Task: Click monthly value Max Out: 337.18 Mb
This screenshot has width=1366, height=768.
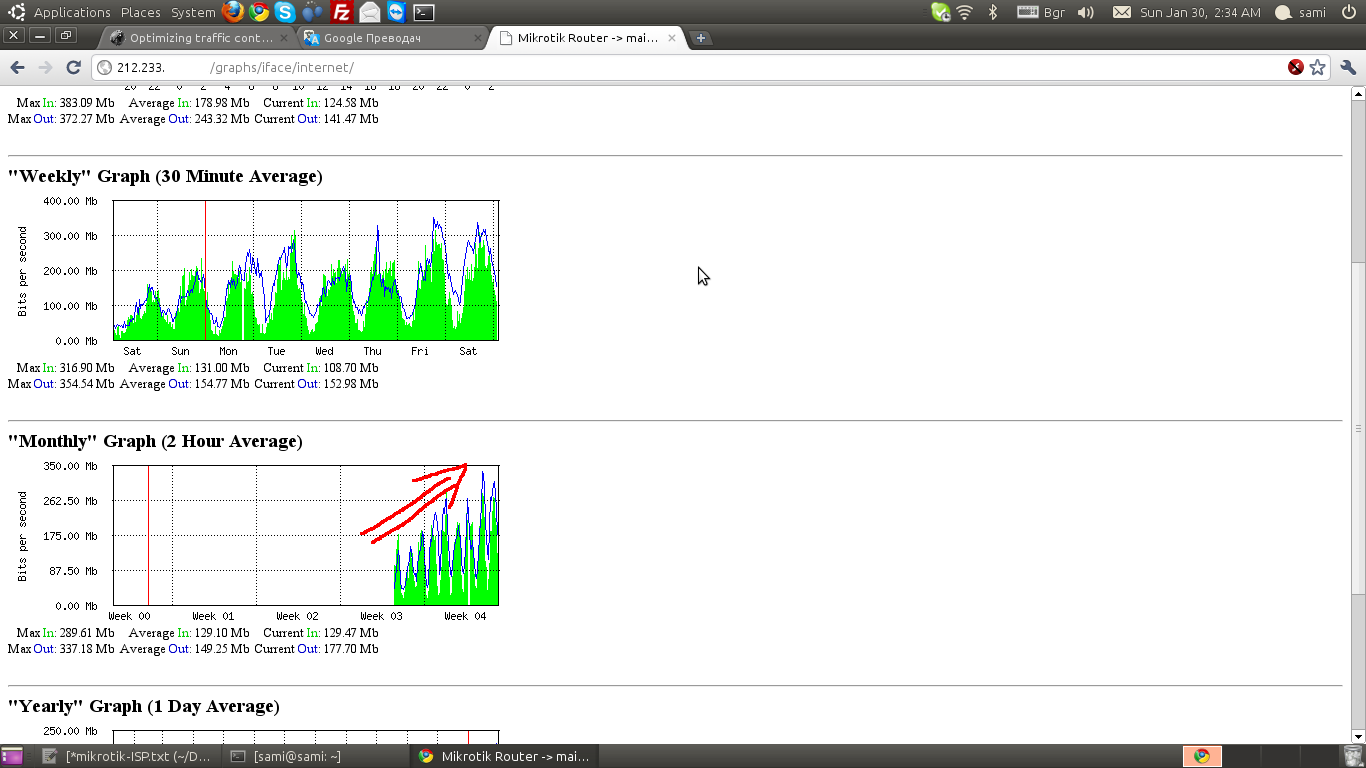Action: coord(61,649)
